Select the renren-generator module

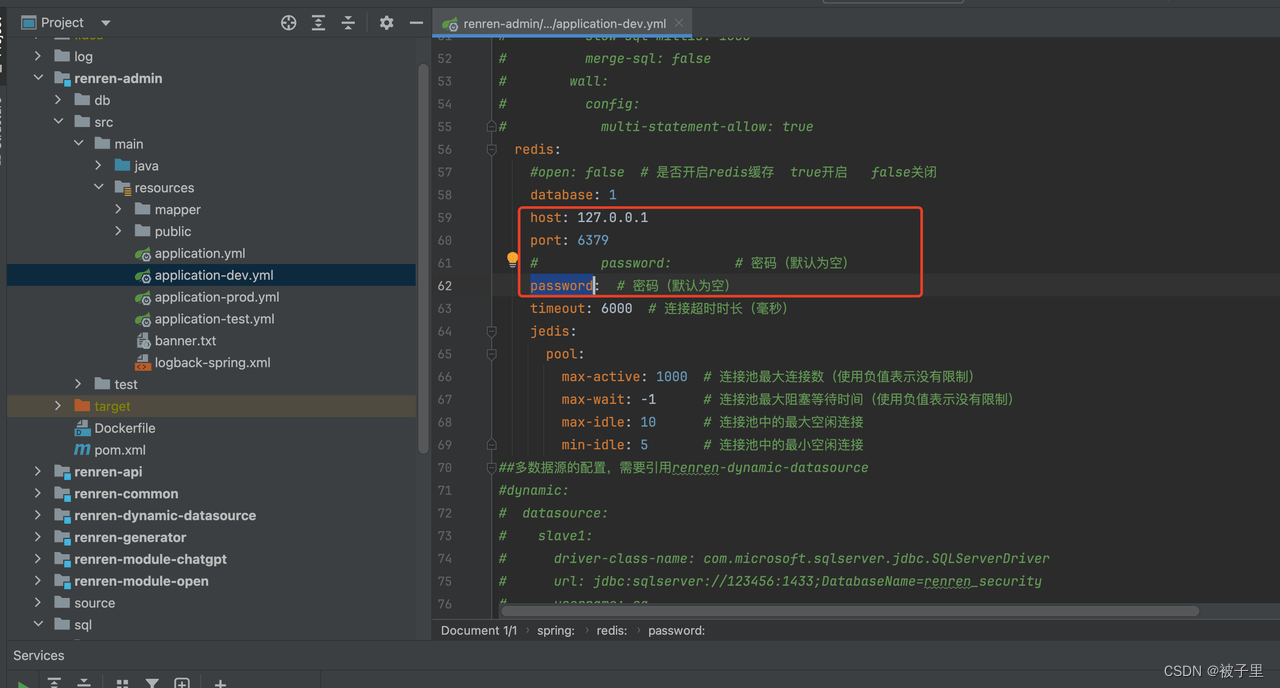pos(130,538)
